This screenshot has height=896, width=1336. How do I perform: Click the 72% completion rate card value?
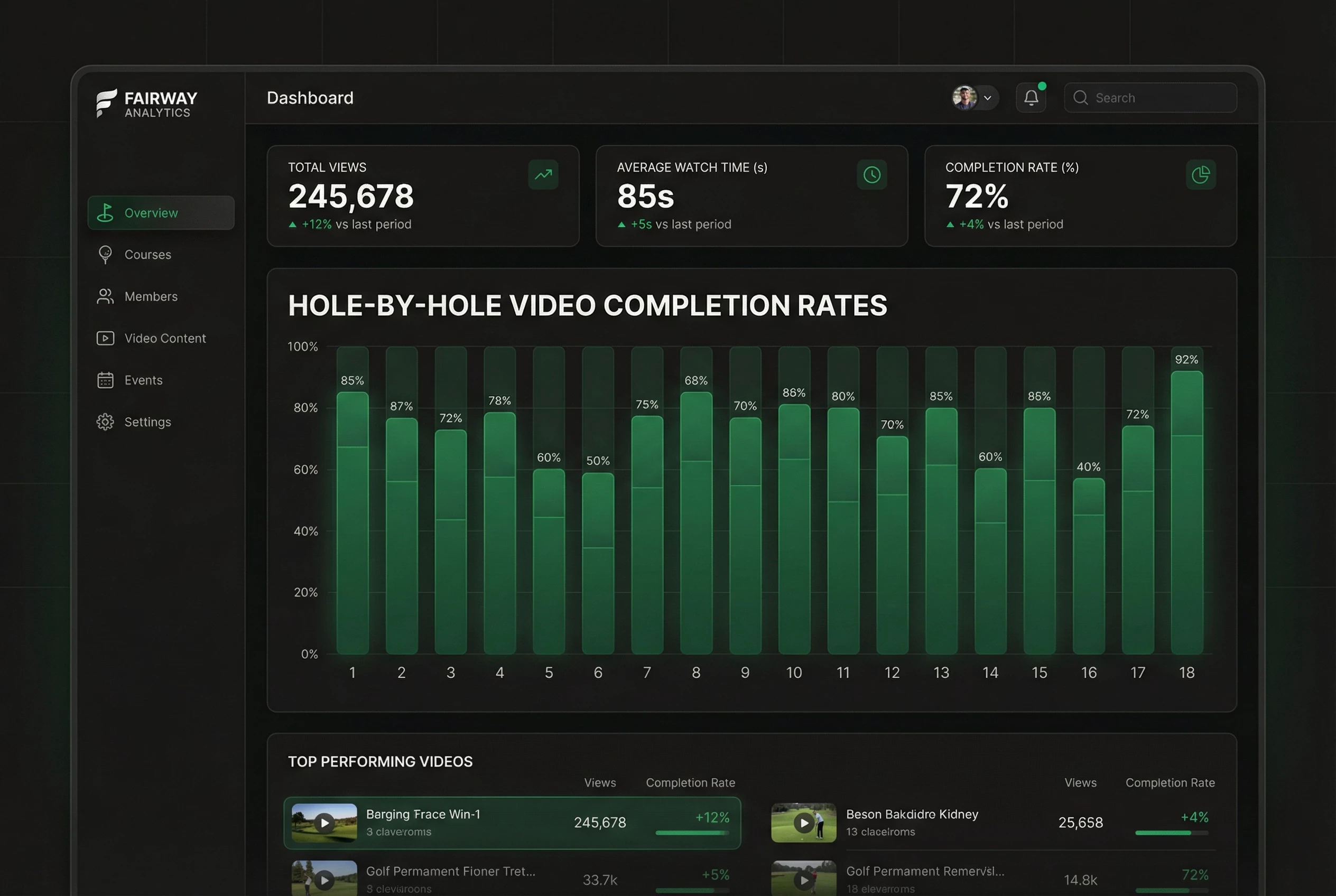tap(977, 196)
